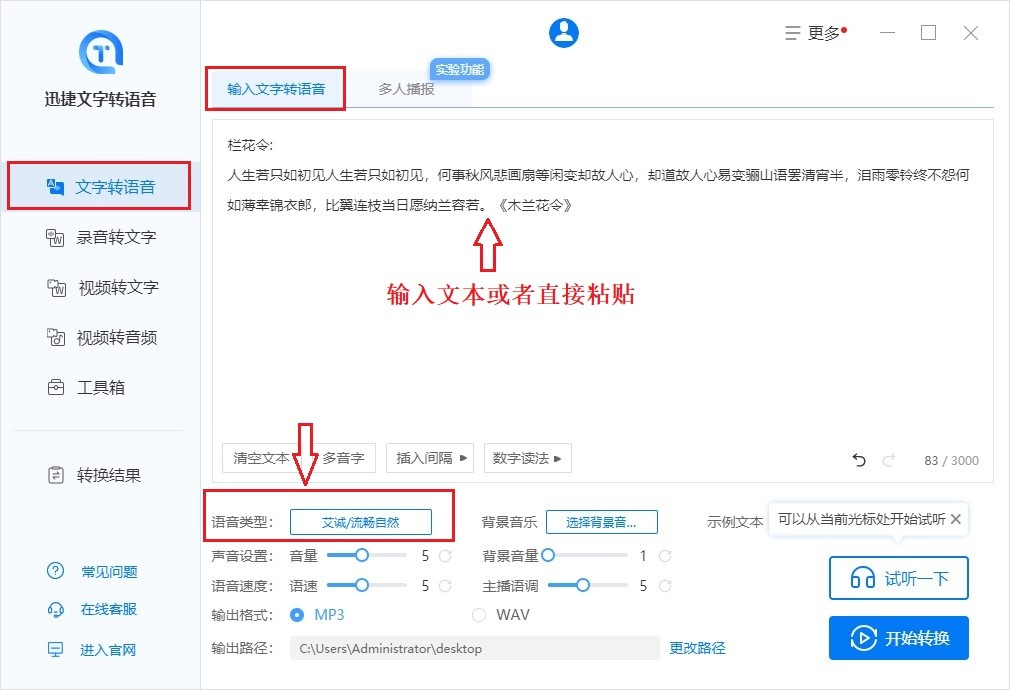Image resolution: width=1010 pixels, height=690 pixels.
Task: Open 常见问题 link text
Action: (109, 571)
